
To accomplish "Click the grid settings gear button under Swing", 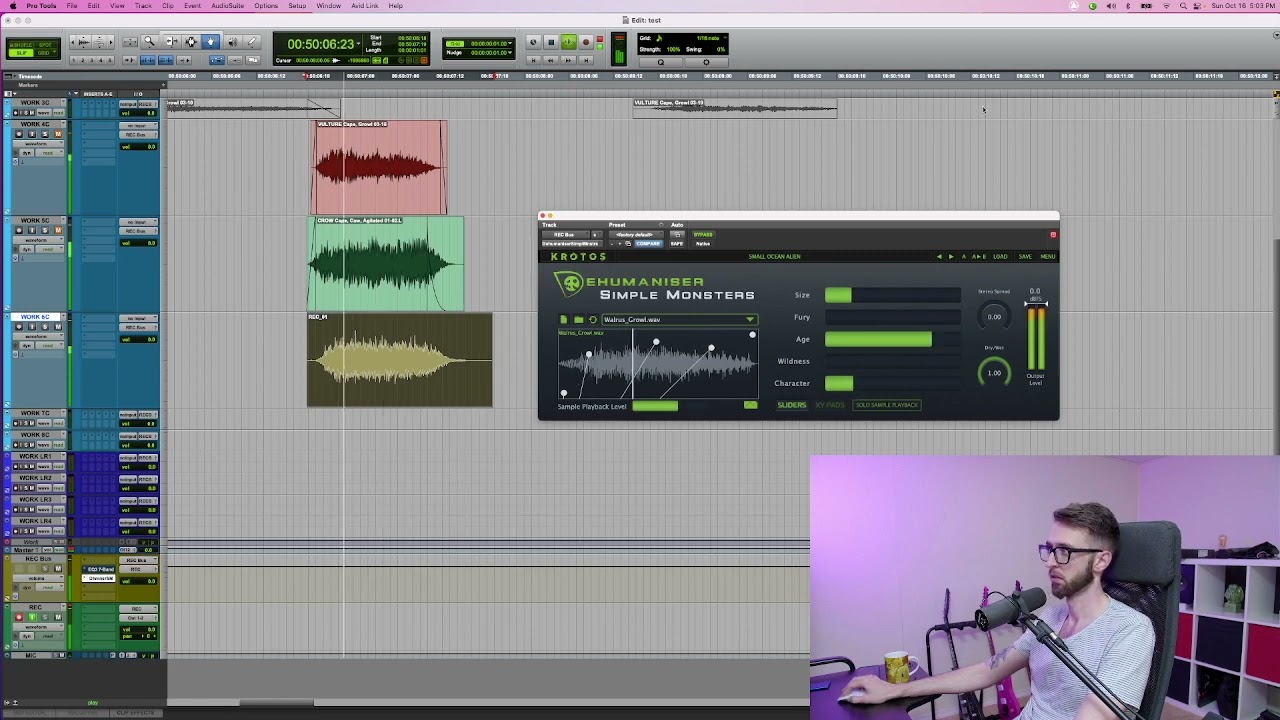I will tap(706, 62).
